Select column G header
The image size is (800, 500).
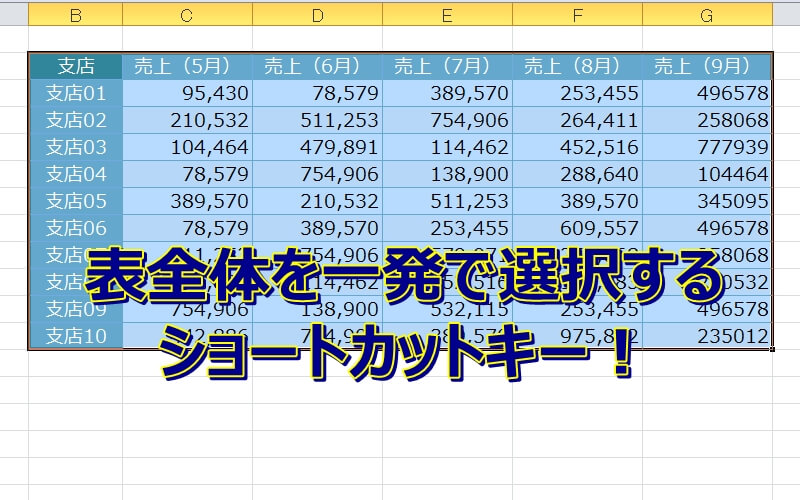707,15
